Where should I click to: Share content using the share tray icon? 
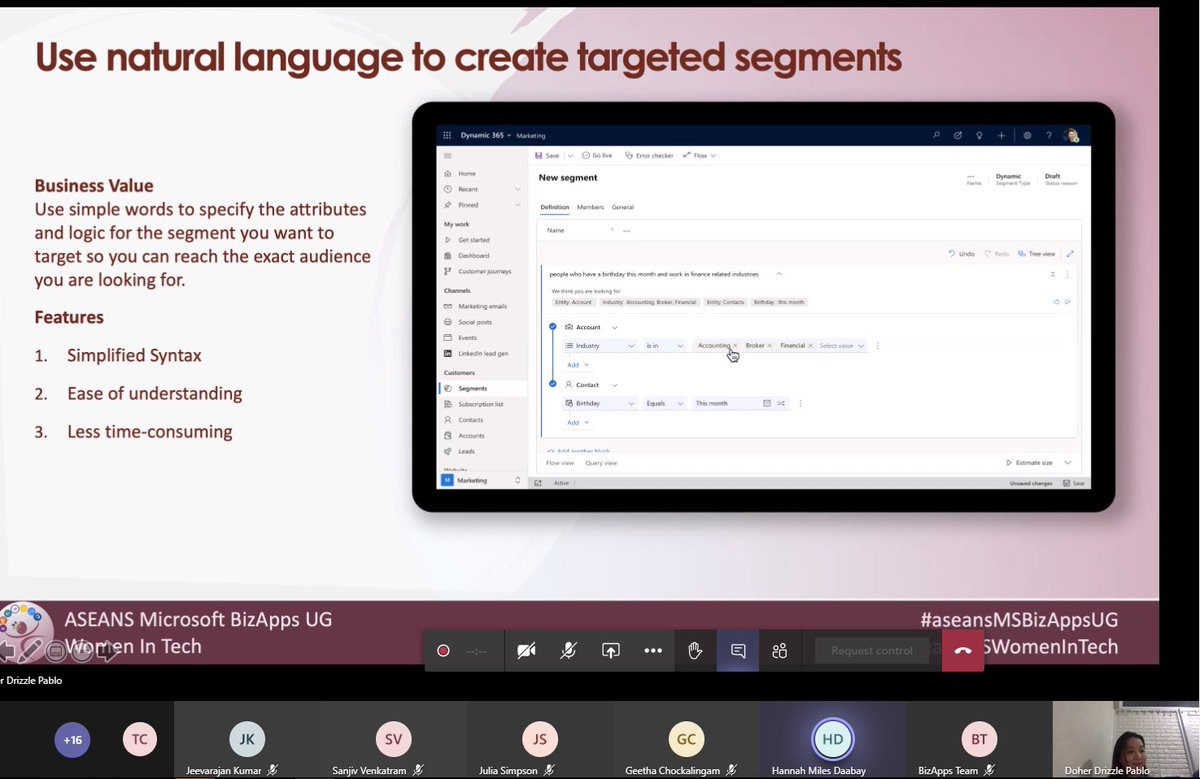tap(610, 650)
